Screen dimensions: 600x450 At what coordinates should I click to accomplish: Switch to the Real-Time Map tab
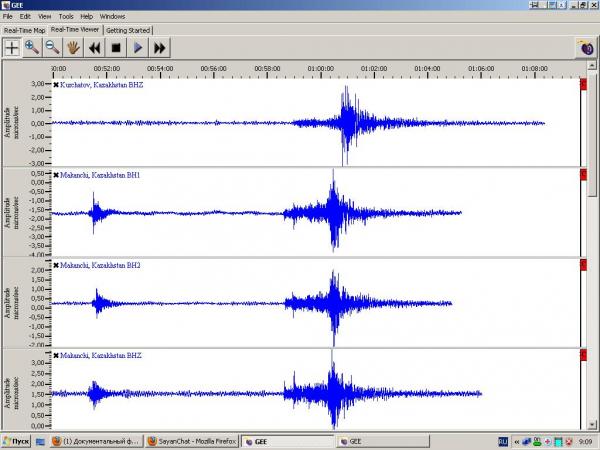(25, 30)
